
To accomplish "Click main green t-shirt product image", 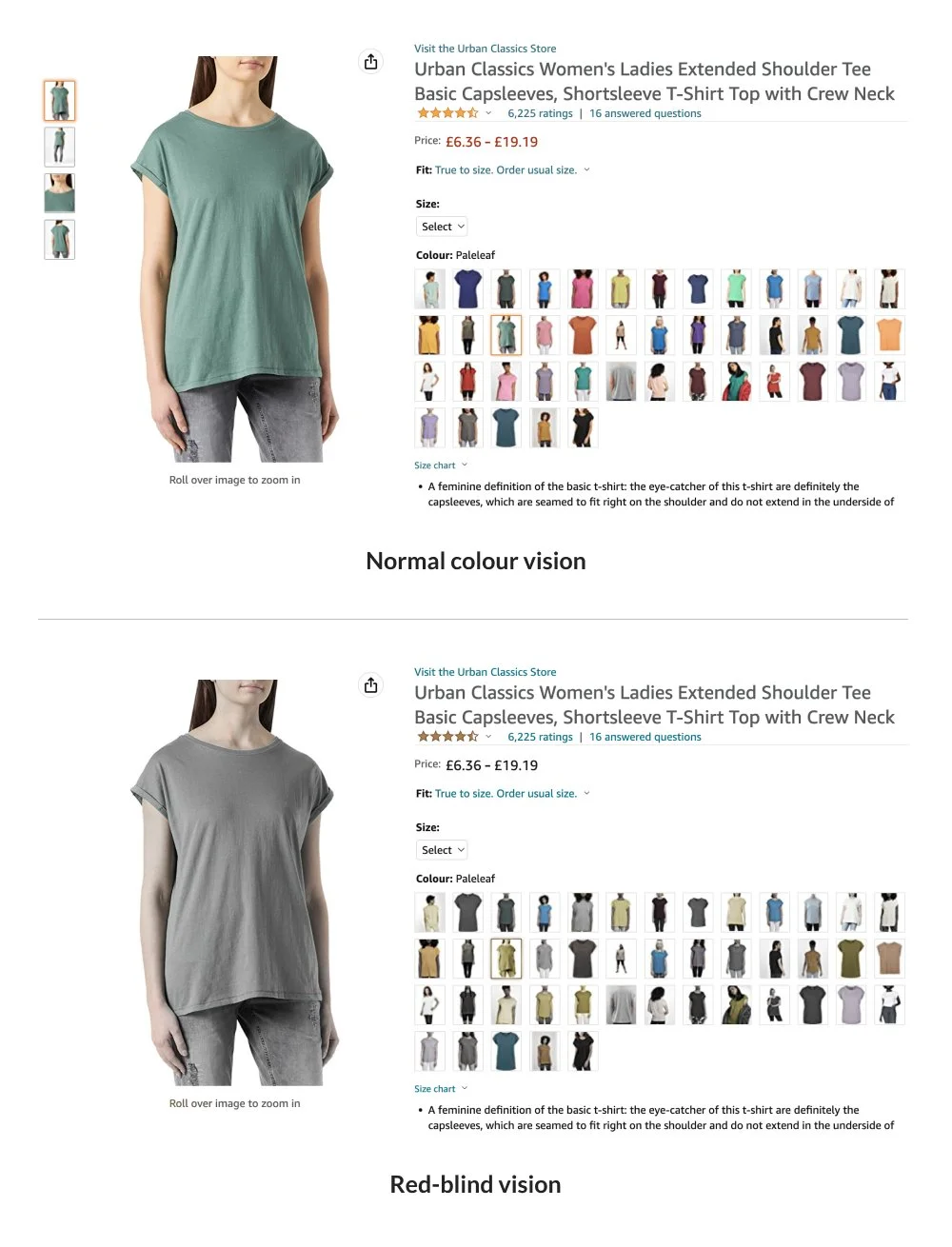I will pos(234,259).
